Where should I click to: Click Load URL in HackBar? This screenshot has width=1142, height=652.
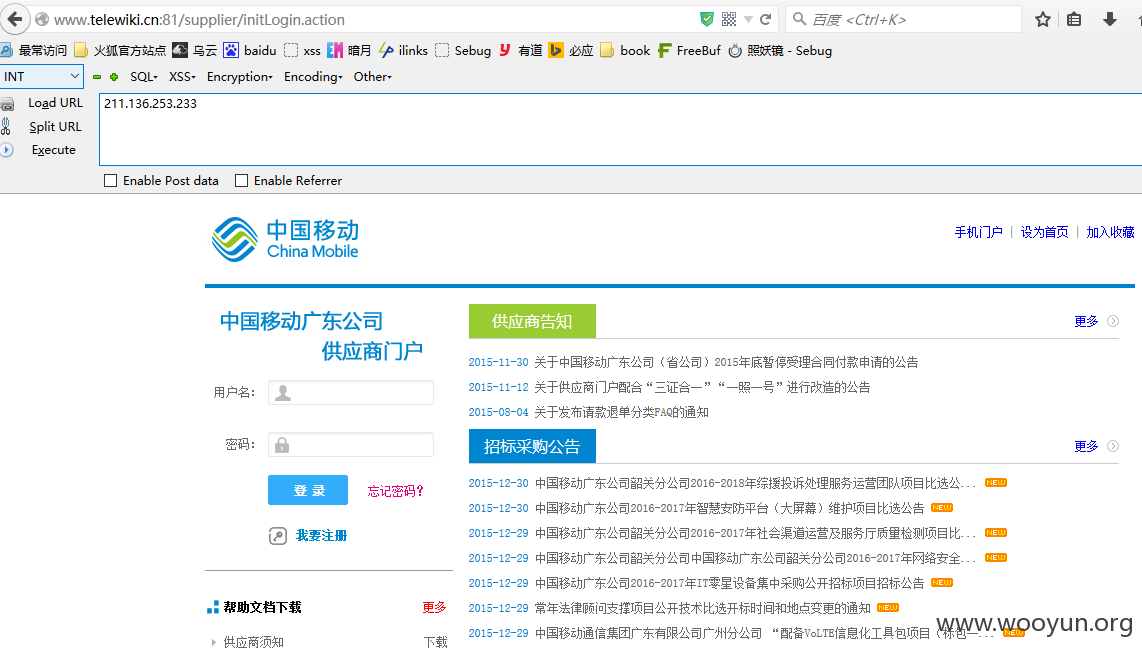click(x=55, y=103)
